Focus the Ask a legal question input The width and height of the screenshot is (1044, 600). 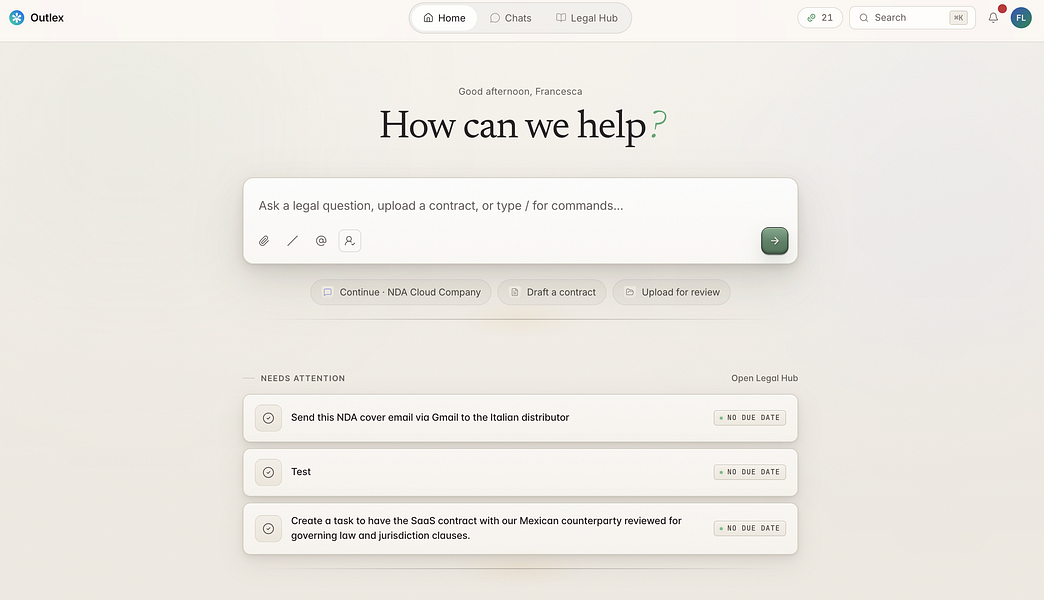tap(520, 206)
